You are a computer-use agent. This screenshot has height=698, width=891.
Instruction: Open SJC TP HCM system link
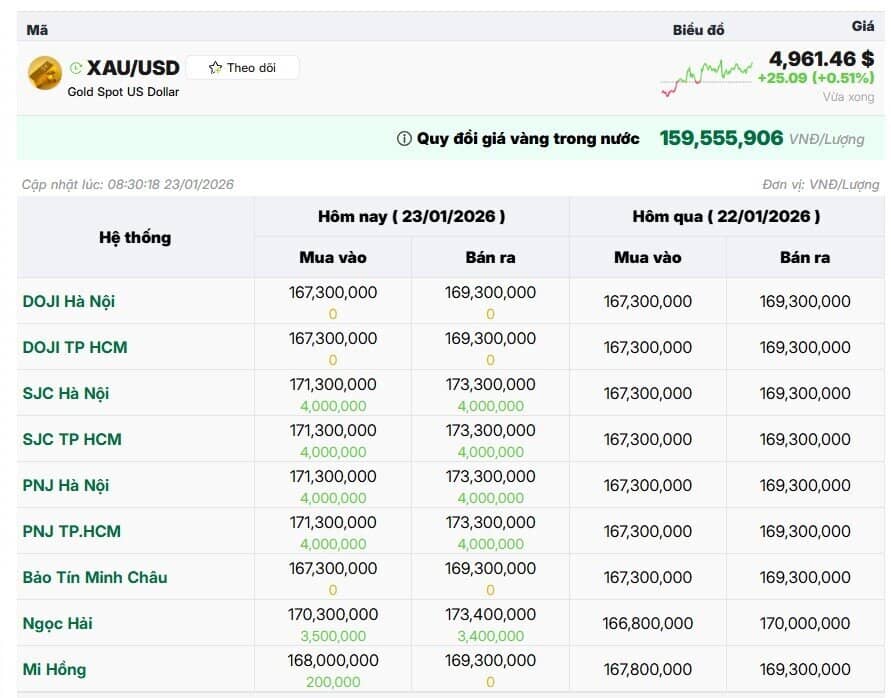pyautogui.click(x=72, y=439)
